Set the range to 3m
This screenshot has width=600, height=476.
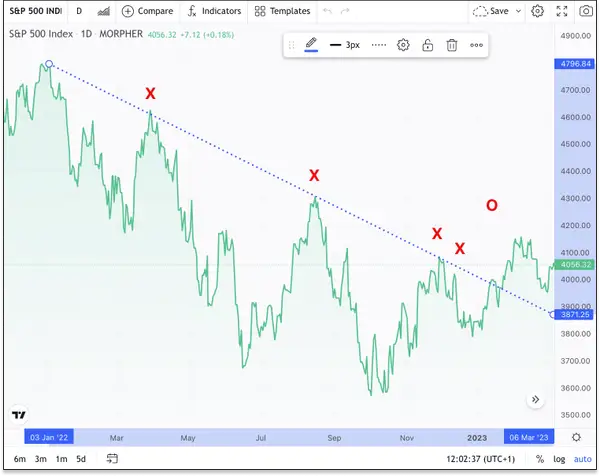[41, 459]
